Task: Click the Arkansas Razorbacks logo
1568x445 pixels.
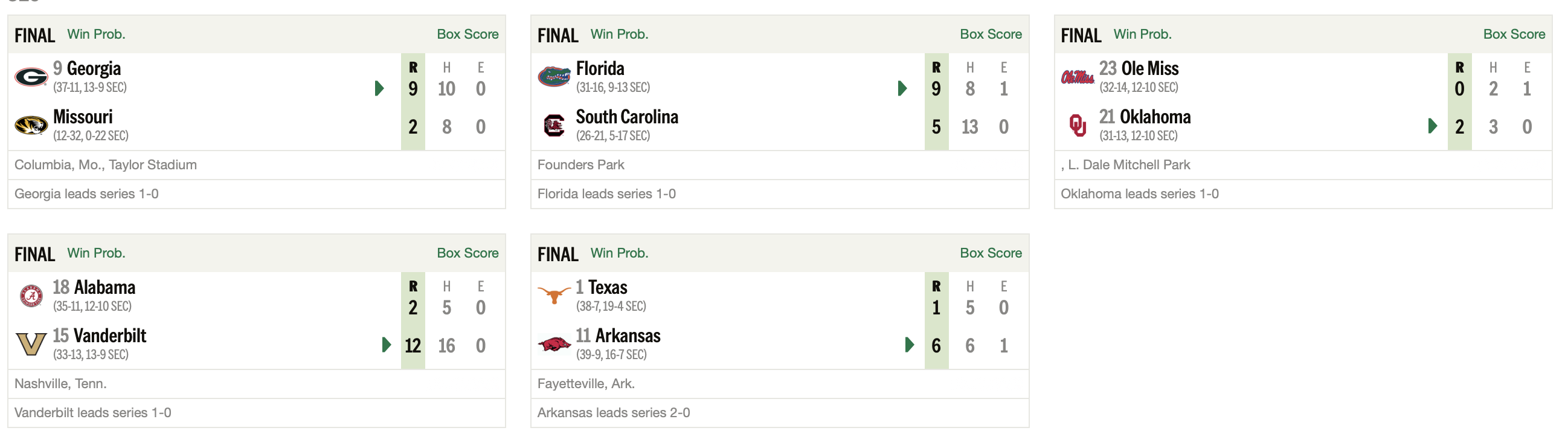Action: [x=554, y=345]
